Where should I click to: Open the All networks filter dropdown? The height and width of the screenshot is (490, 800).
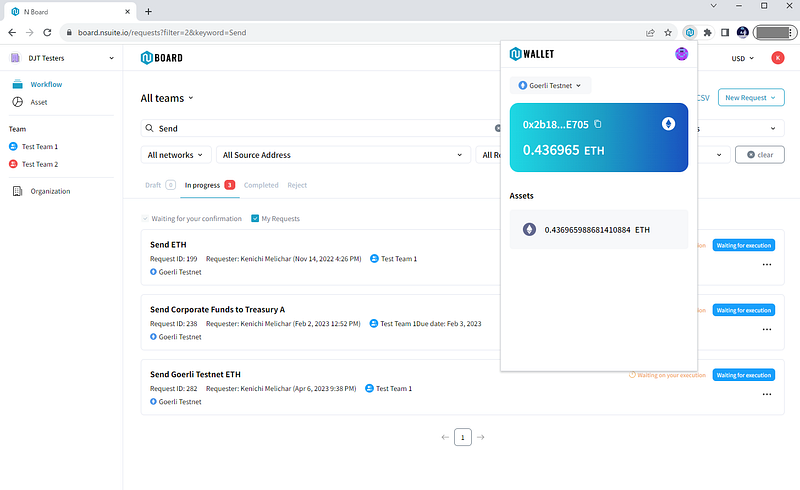pyautogui.click(x=176, y=155)
